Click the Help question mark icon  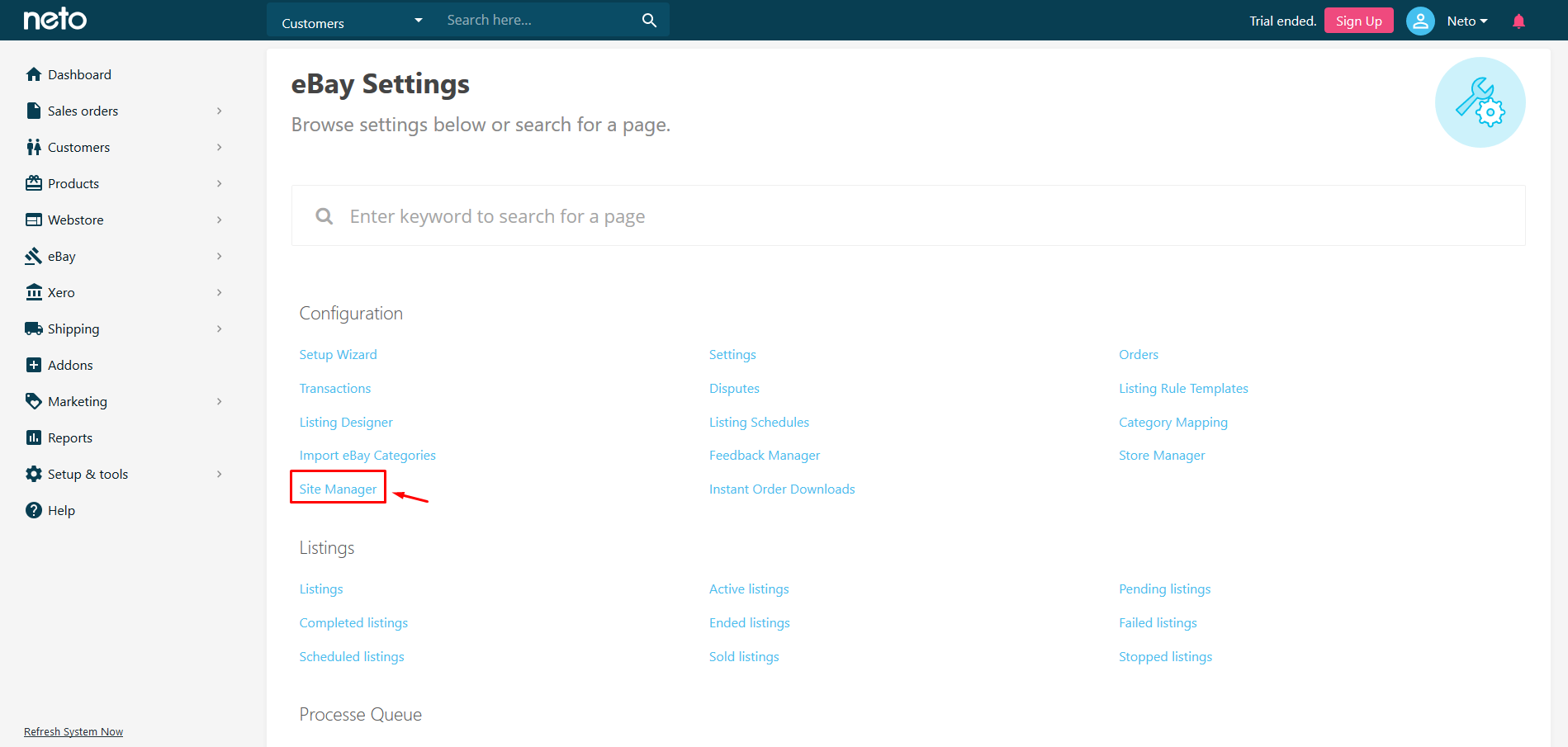[x=34, y=510]
